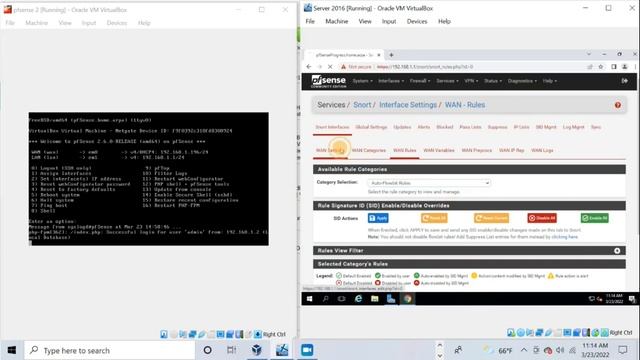Open guest taskbar search icon
The height and width of the screenshot is (360, 640).
326,299
